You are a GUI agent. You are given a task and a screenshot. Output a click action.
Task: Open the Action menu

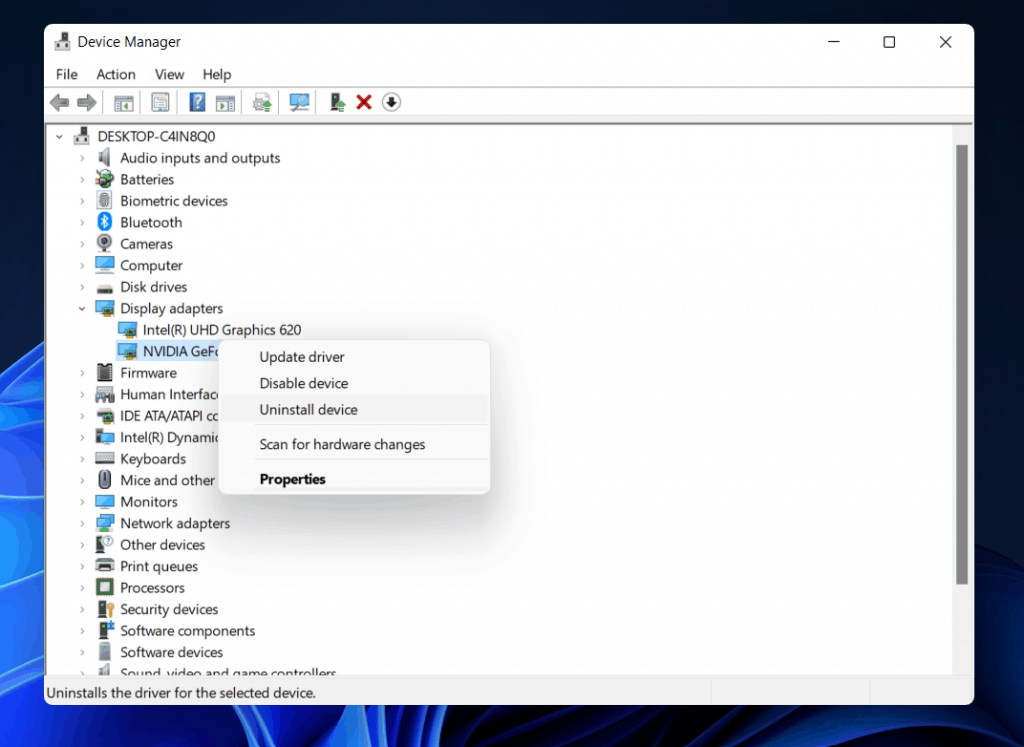click(x=115, y=74)
